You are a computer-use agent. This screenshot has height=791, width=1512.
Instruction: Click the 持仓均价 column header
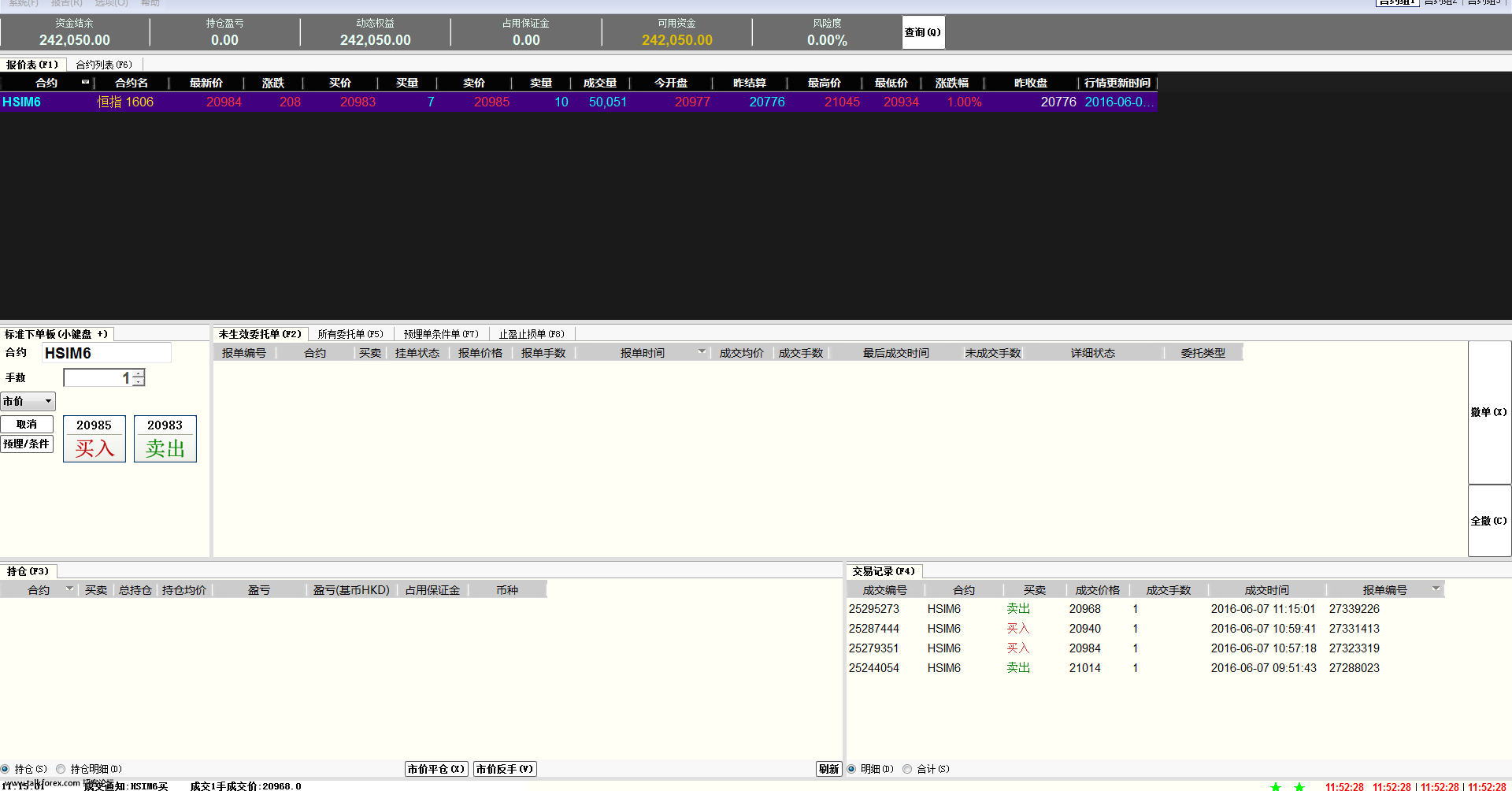pos(184,590)
